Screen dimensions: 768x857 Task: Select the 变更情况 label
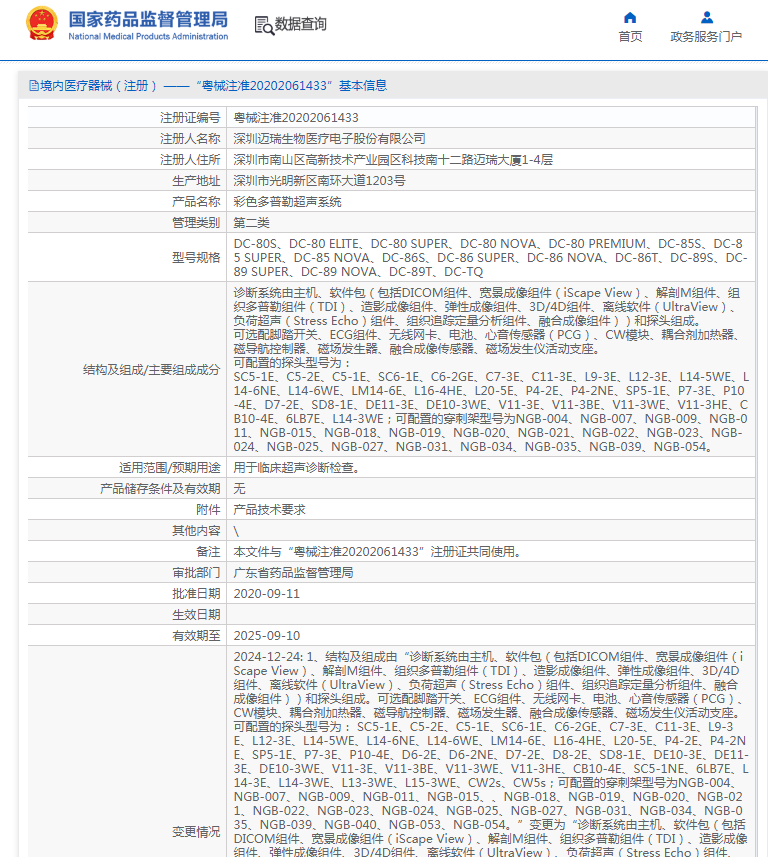pos(196,832)
